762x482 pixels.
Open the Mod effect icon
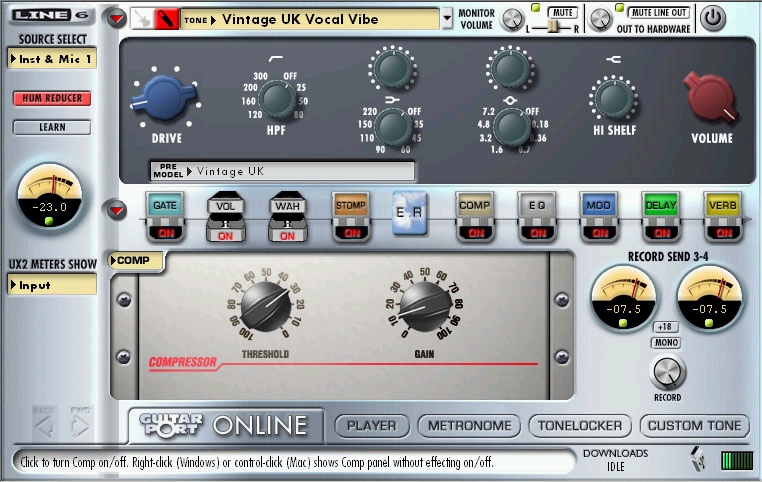[x=599, y=206]
